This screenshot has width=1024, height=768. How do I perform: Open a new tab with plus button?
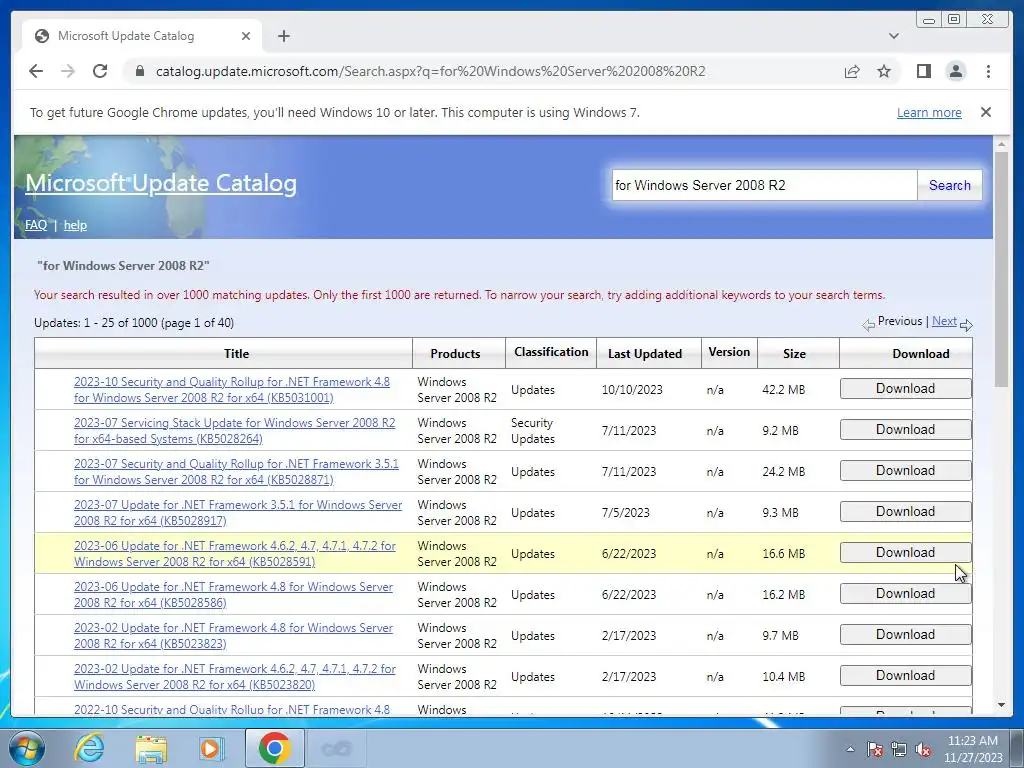pos(283,36)
